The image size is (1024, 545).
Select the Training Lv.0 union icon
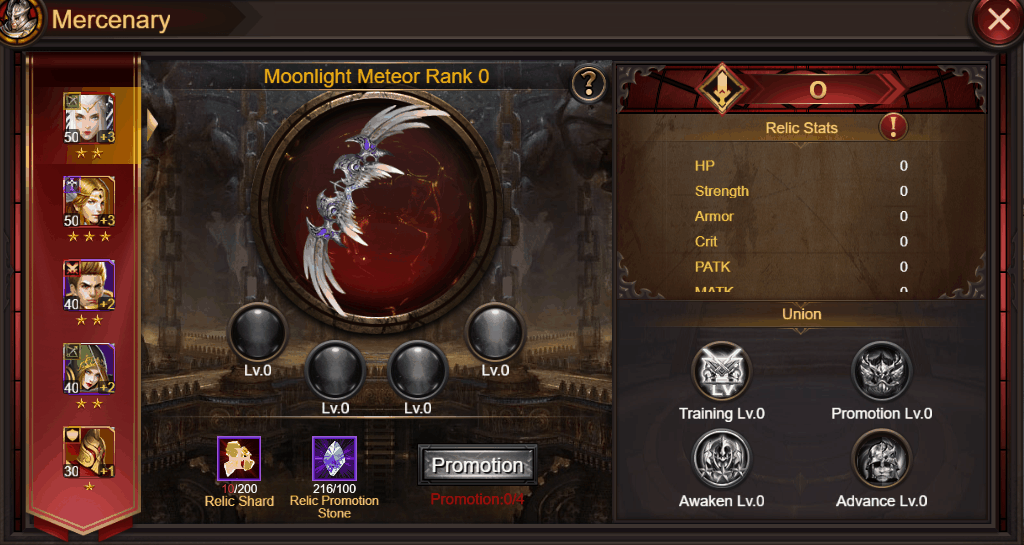tap(722, 372)
